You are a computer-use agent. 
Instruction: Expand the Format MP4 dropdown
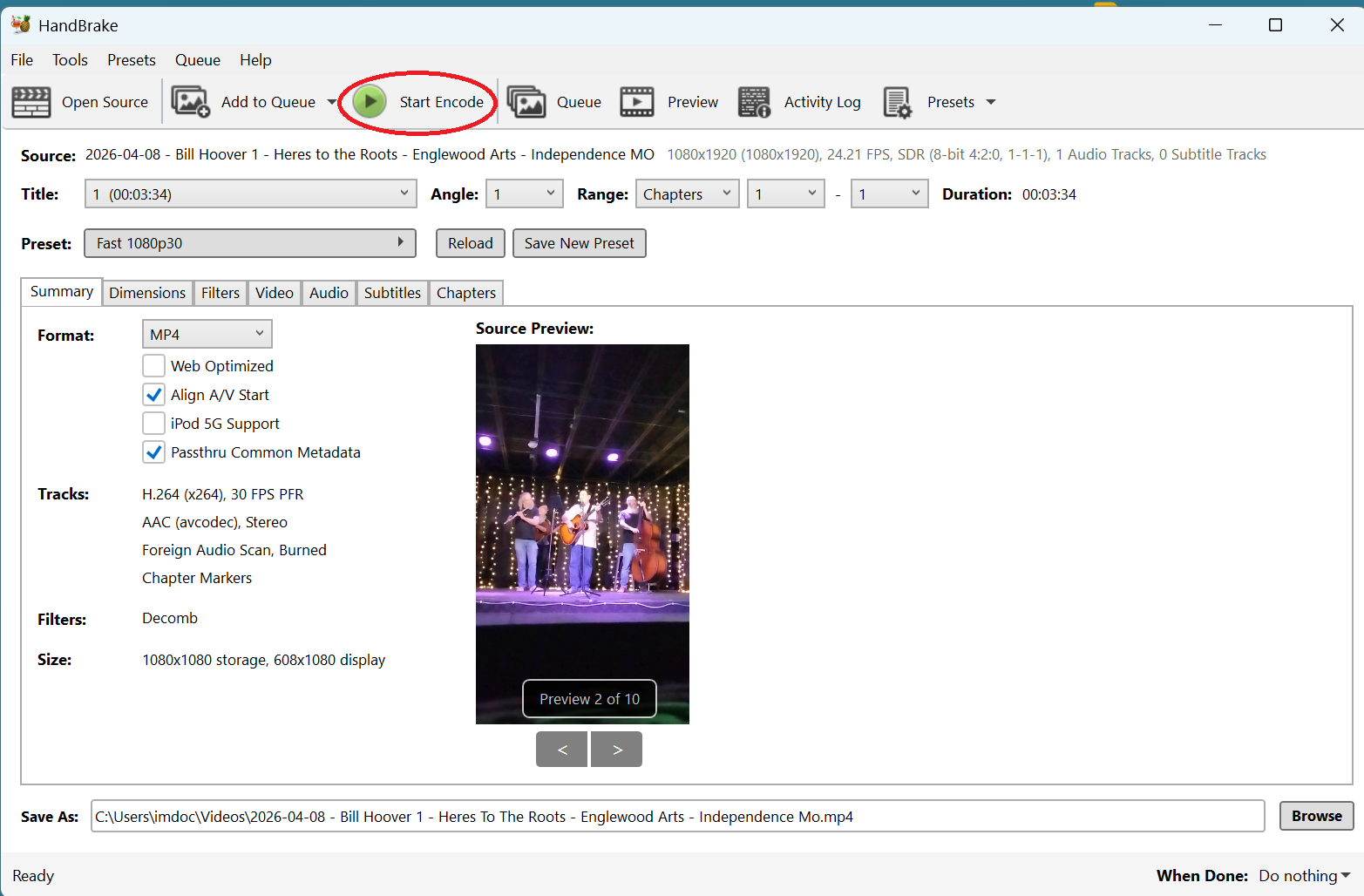[207, 334]
